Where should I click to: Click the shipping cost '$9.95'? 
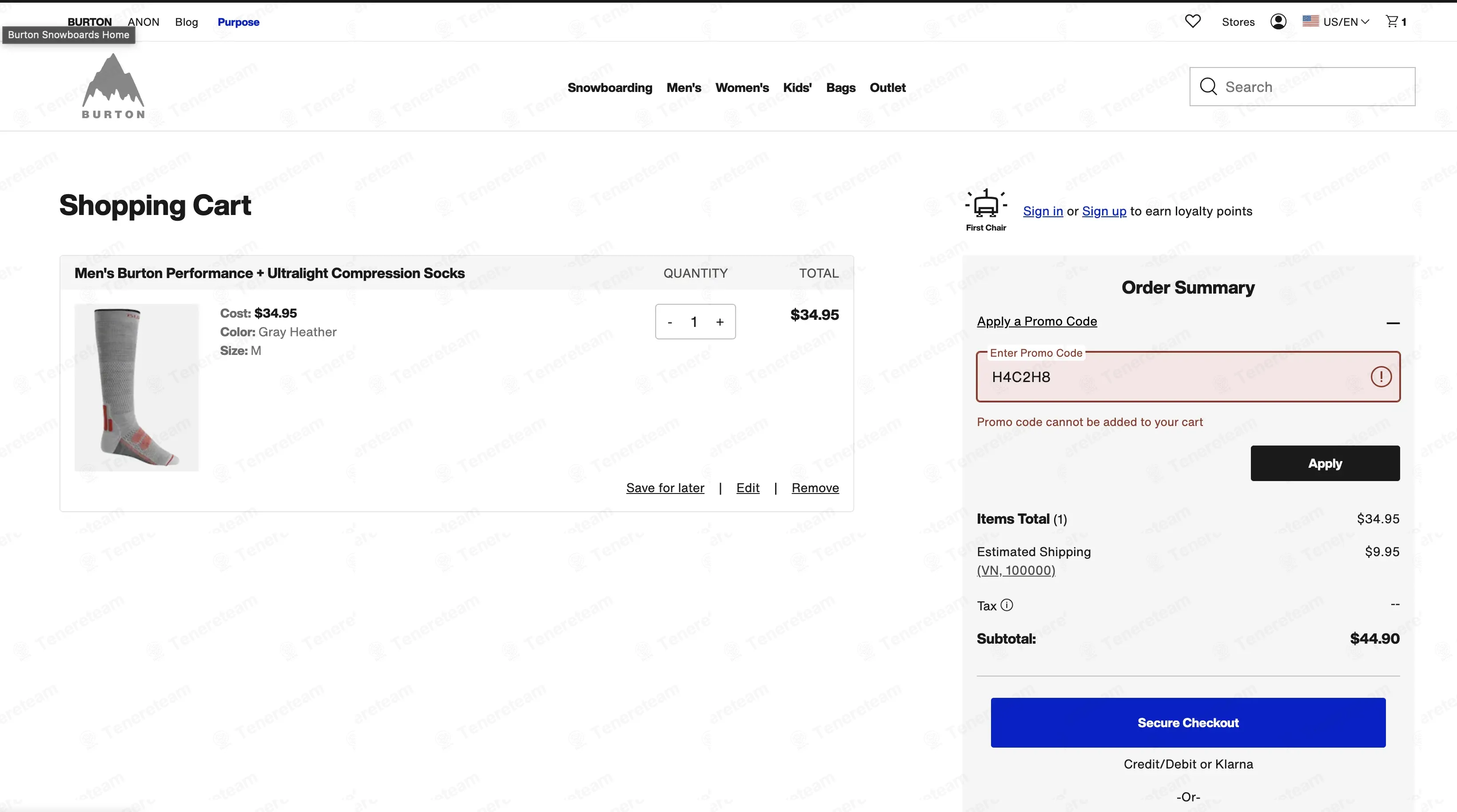point(1382,552)
